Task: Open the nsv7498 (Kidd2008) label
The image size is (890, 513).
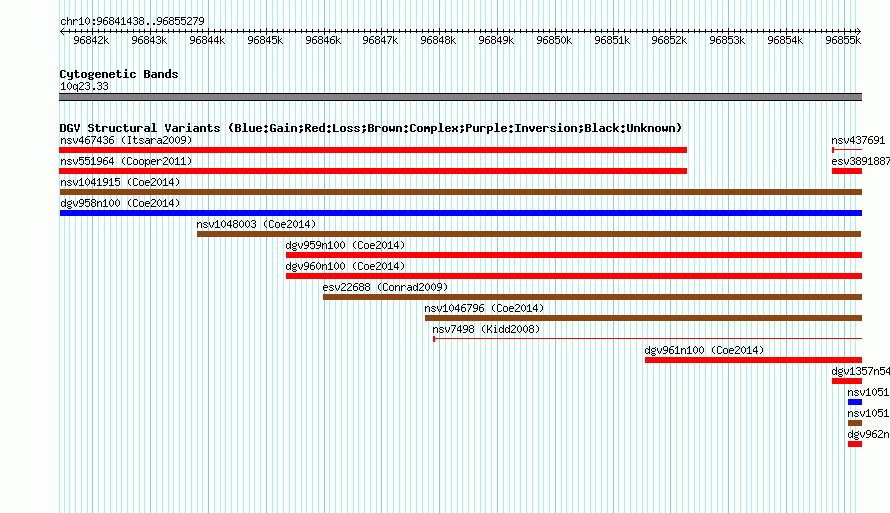Action: point(486,329)
